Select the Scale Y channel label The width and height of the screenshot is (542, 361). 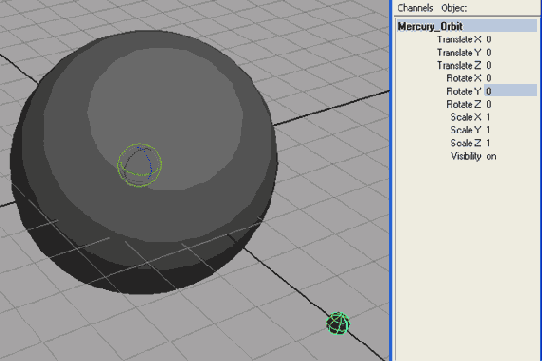pyautogui.click(x=466, y=130)
